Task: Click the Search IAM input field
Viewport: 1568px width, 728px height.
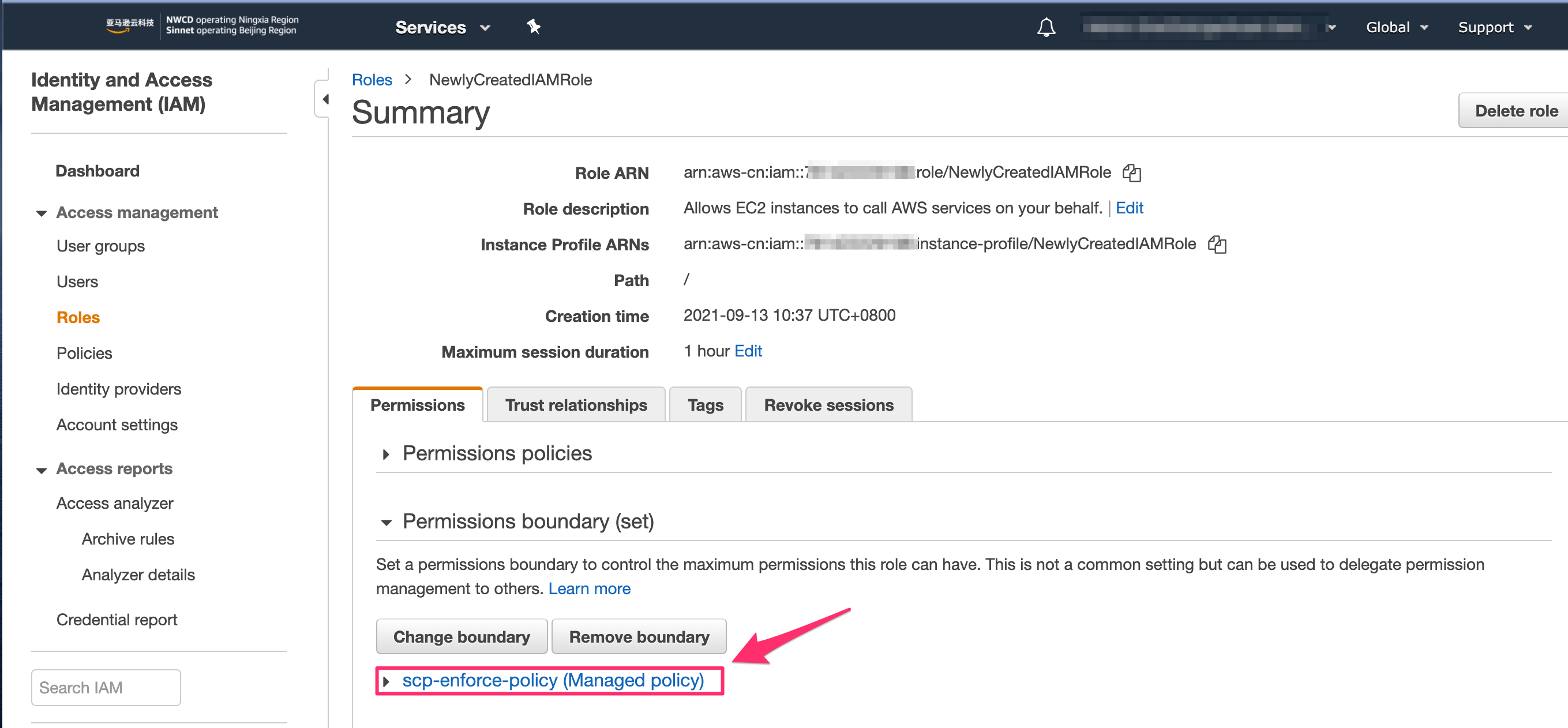Action: [x=106, y=687]
